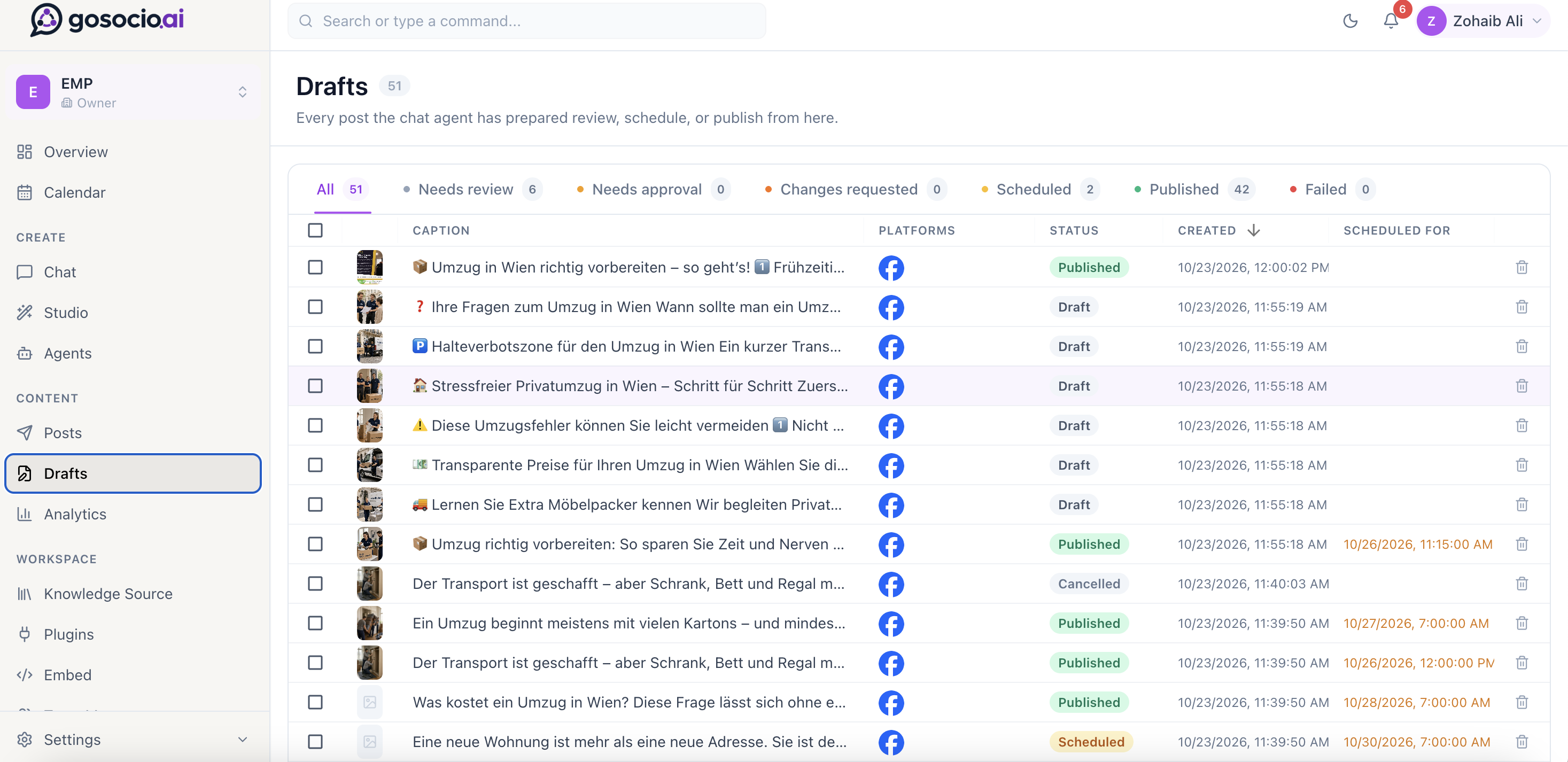This screenshot has height=762, width=1568.
Task: Show the Failed tab
Action: tap(1333, 189)
